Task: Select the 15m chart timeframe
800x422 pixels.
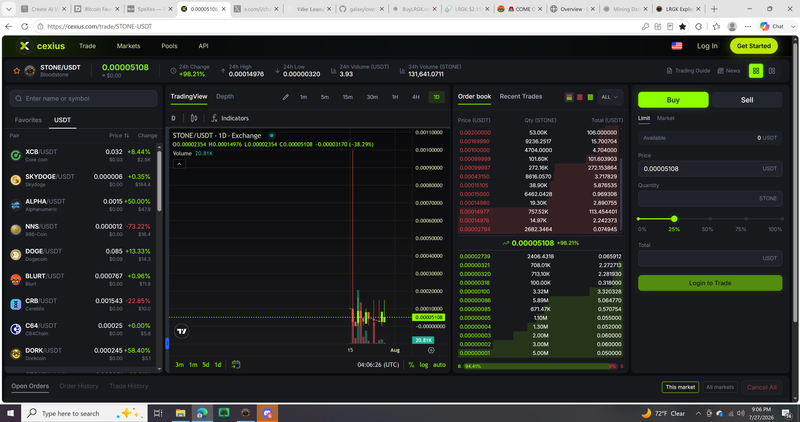Action: 347,97
